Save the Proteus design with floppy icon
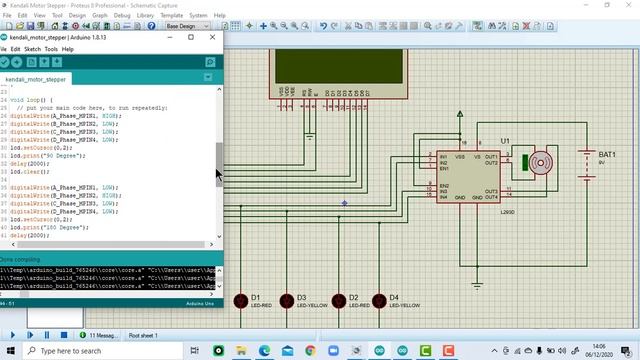Viewport: 640px width, 360px height. click(x=30, y=26)
